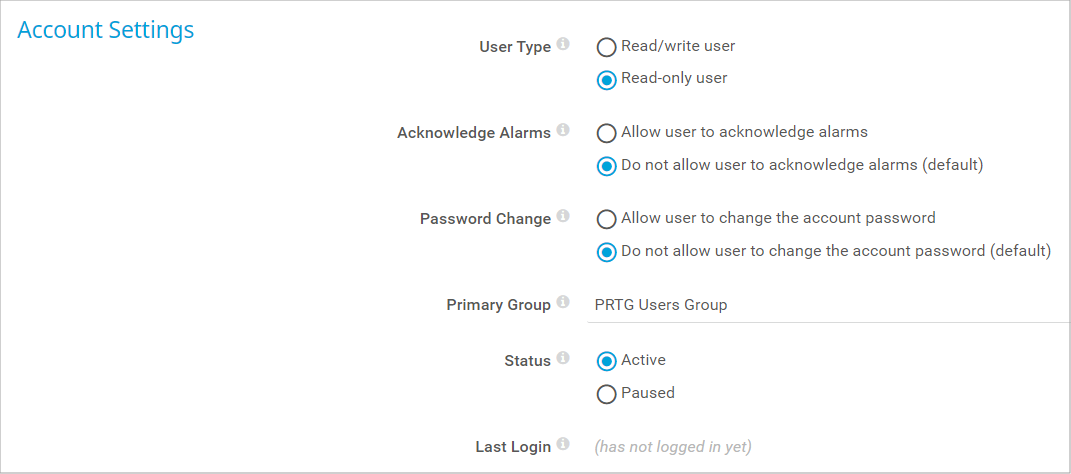Click info icon next to User Type
The image size is (1071, 474).
(563, 45)
